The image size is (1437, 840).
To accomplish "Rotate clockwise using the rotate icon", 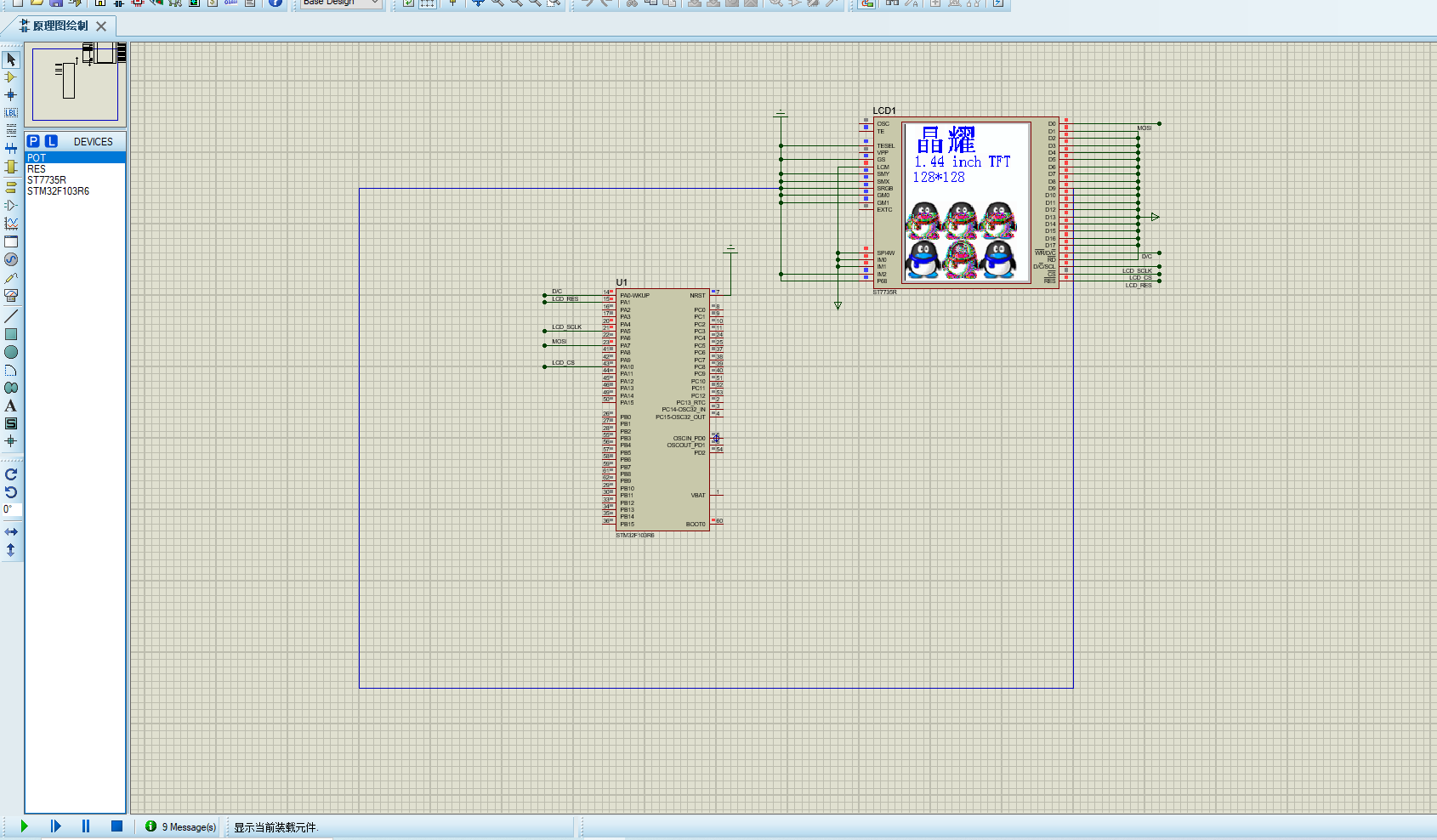I will coord(11,474).
